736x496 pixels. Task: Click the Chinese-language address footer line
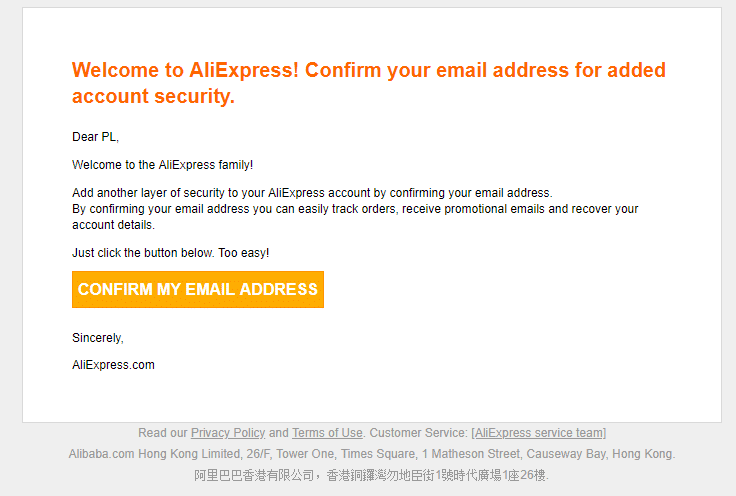pos(371,475)
